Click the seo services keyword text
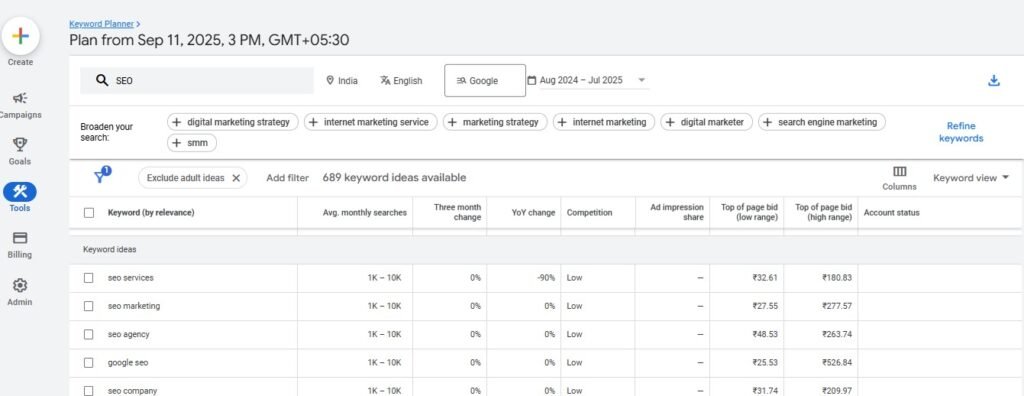Viewport: 1024px width, 396px height. 131,278
